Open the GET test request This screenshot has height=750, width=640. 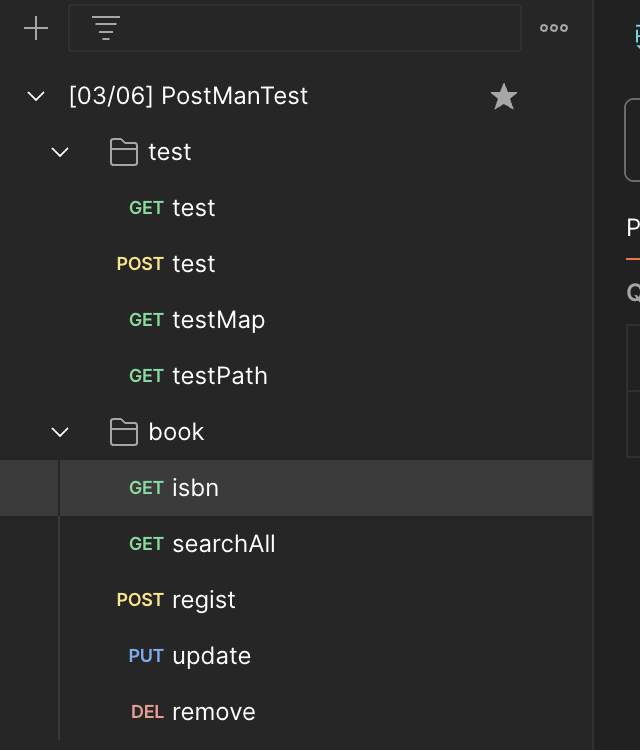click(193, 208)
